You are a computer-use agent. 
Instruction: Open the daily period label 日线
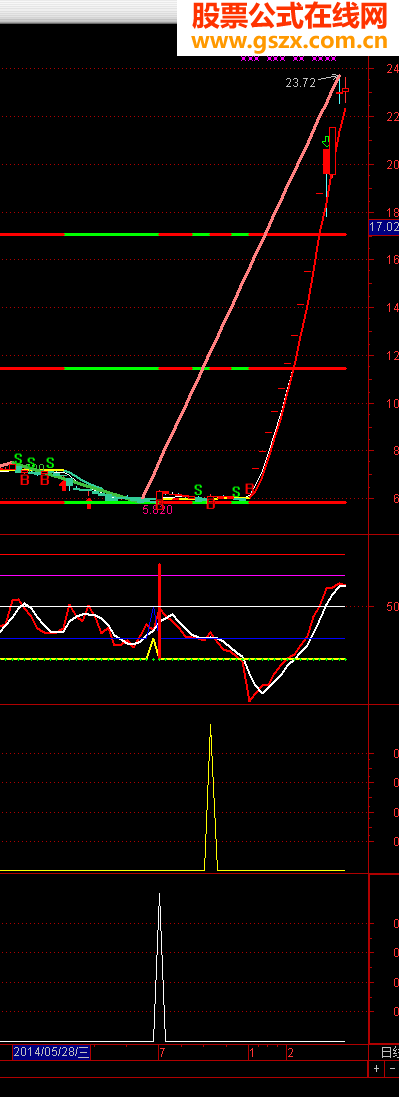pyautogui.click(x=389, y=1052)
